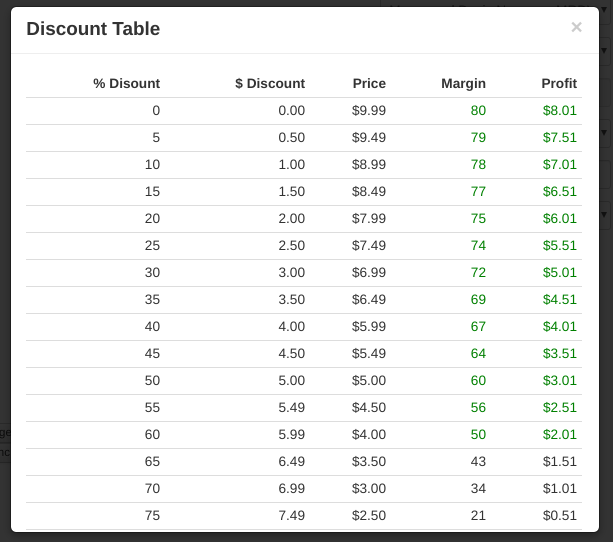The width and height of the screenshot is (613, 542).
Task: Click the 0.50 dollar discount cell
Action: [x=291, y=138]
